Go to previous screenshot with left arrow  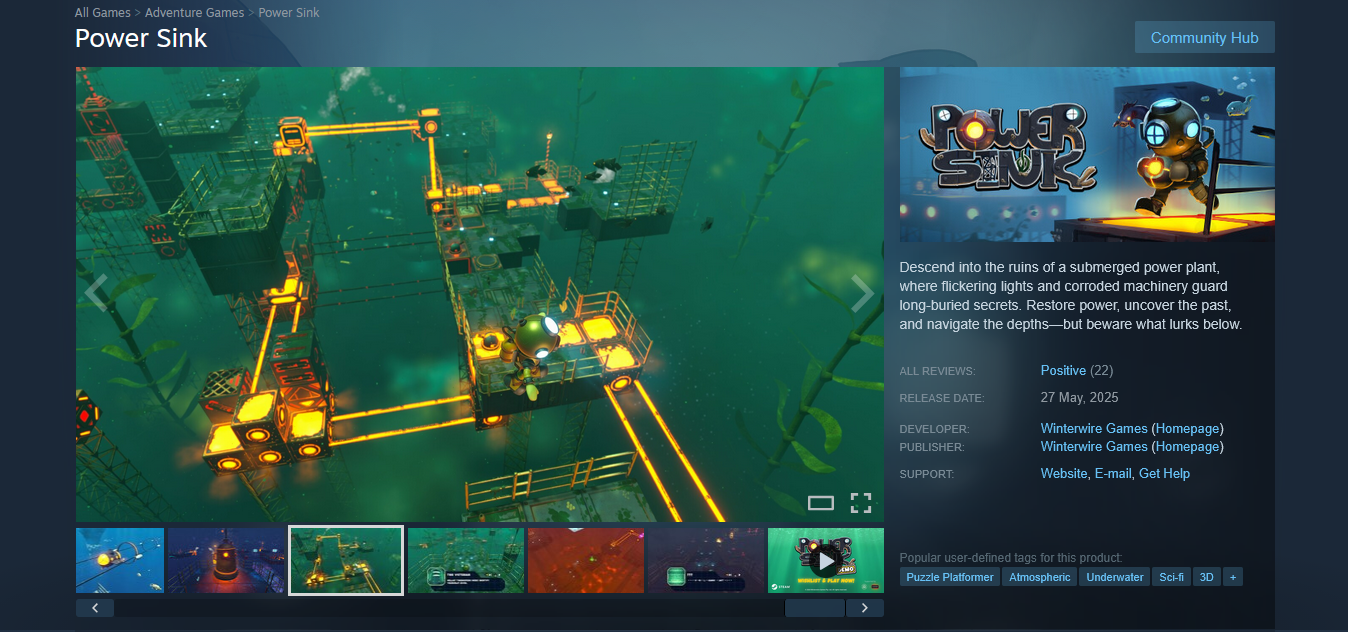[x=96, y=293]
